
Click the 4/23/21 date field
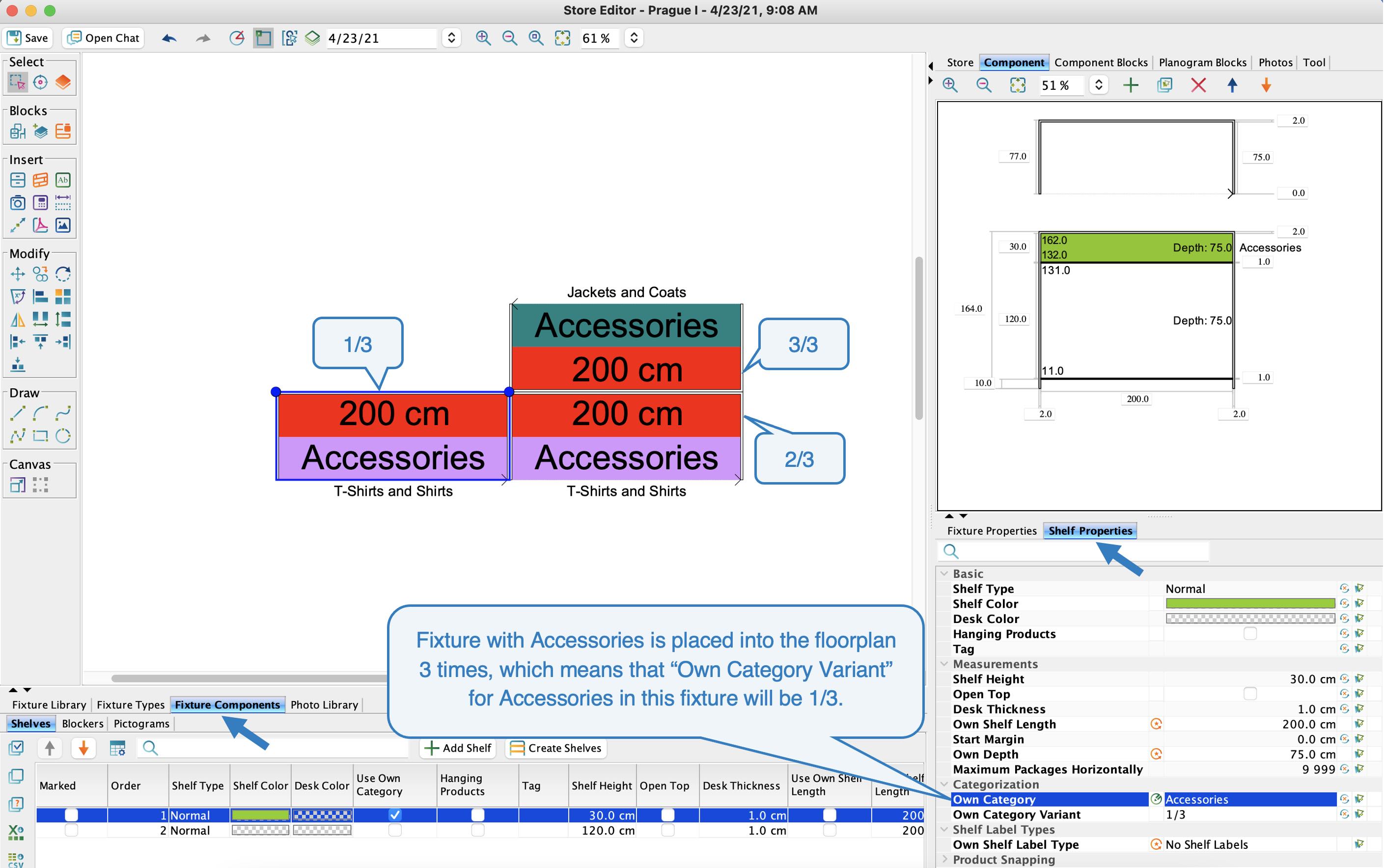pyautogui.click(x=381, y=38)
